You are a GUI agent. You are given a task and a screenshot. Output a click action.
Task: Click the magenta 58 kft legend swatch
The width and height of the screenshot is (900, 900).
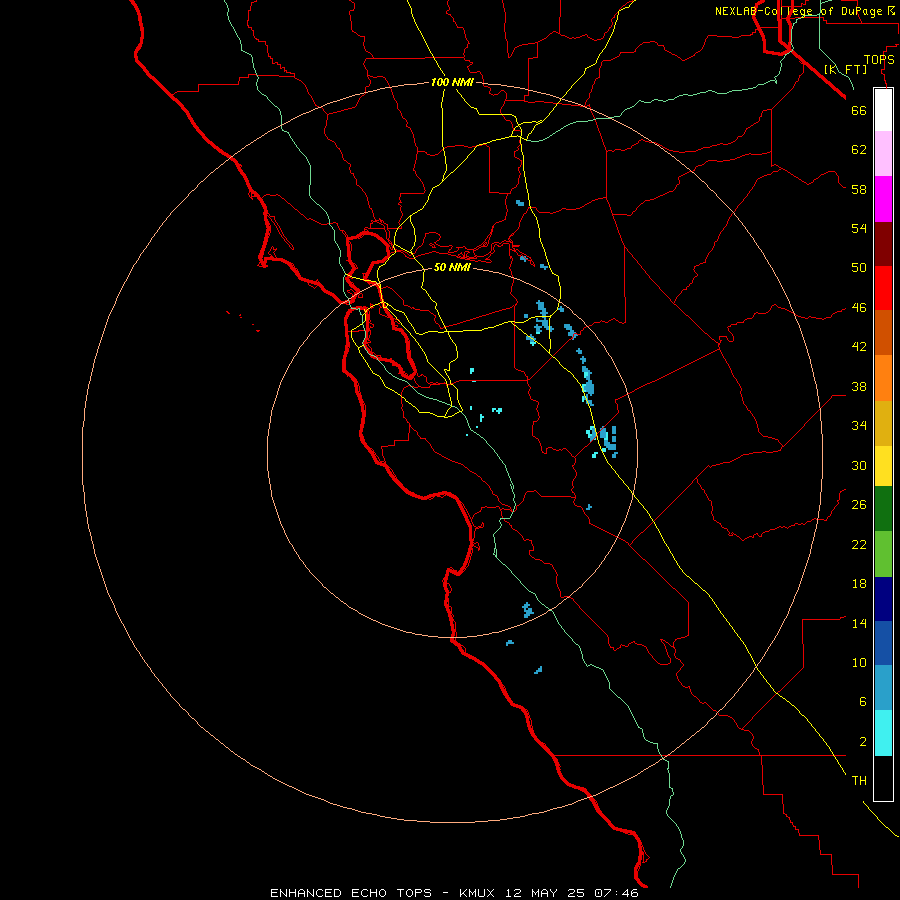tap(883, 199)
